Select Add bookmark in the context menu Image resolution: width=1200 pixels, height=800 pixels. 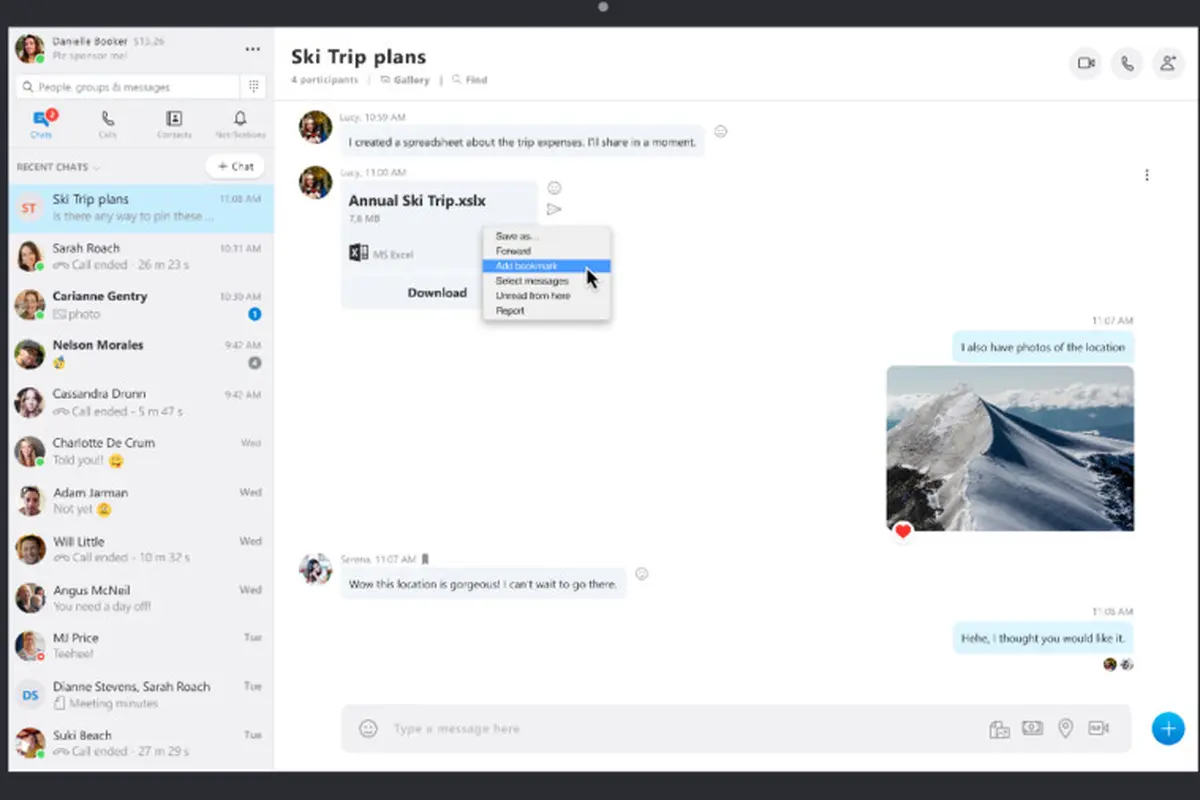[x=546, y=266]
